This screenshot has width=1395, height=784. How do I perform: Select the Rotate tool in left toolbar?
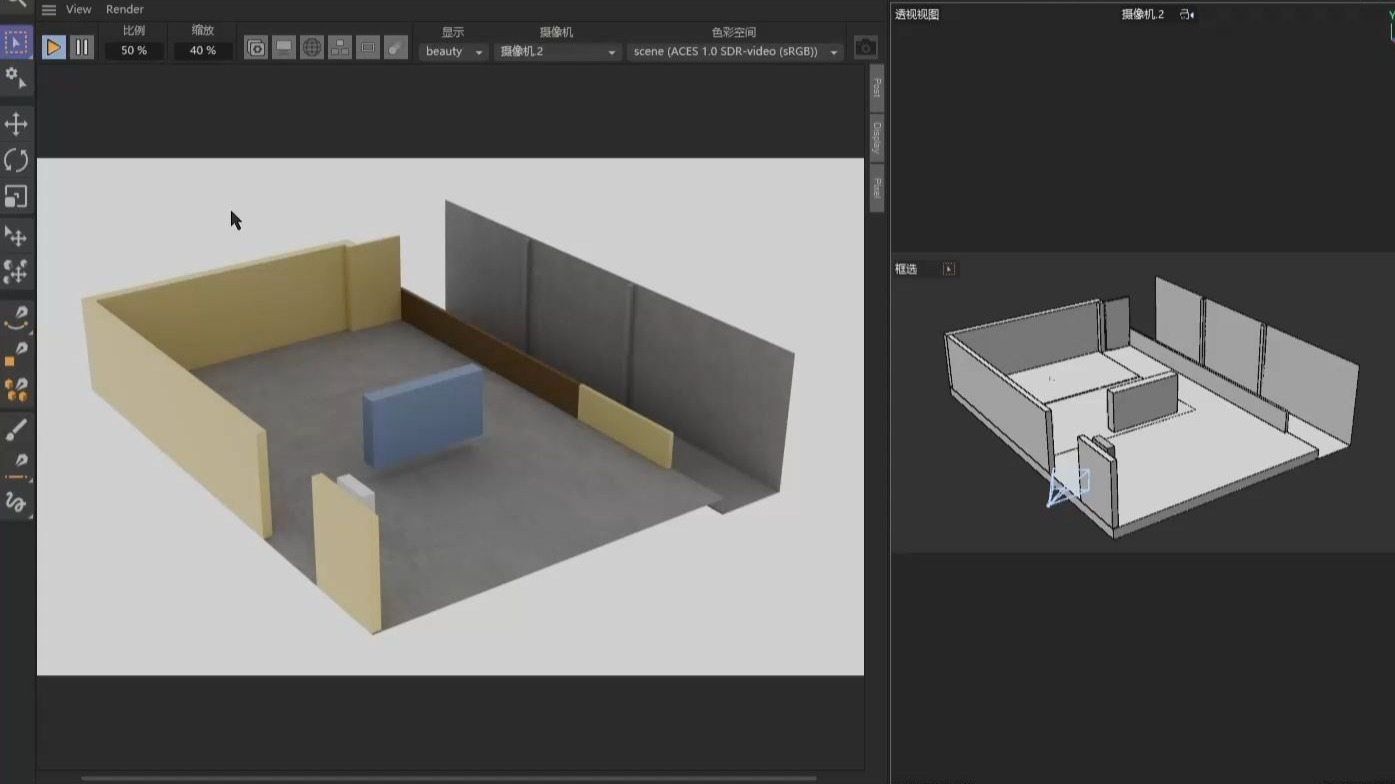click(16, 160)
